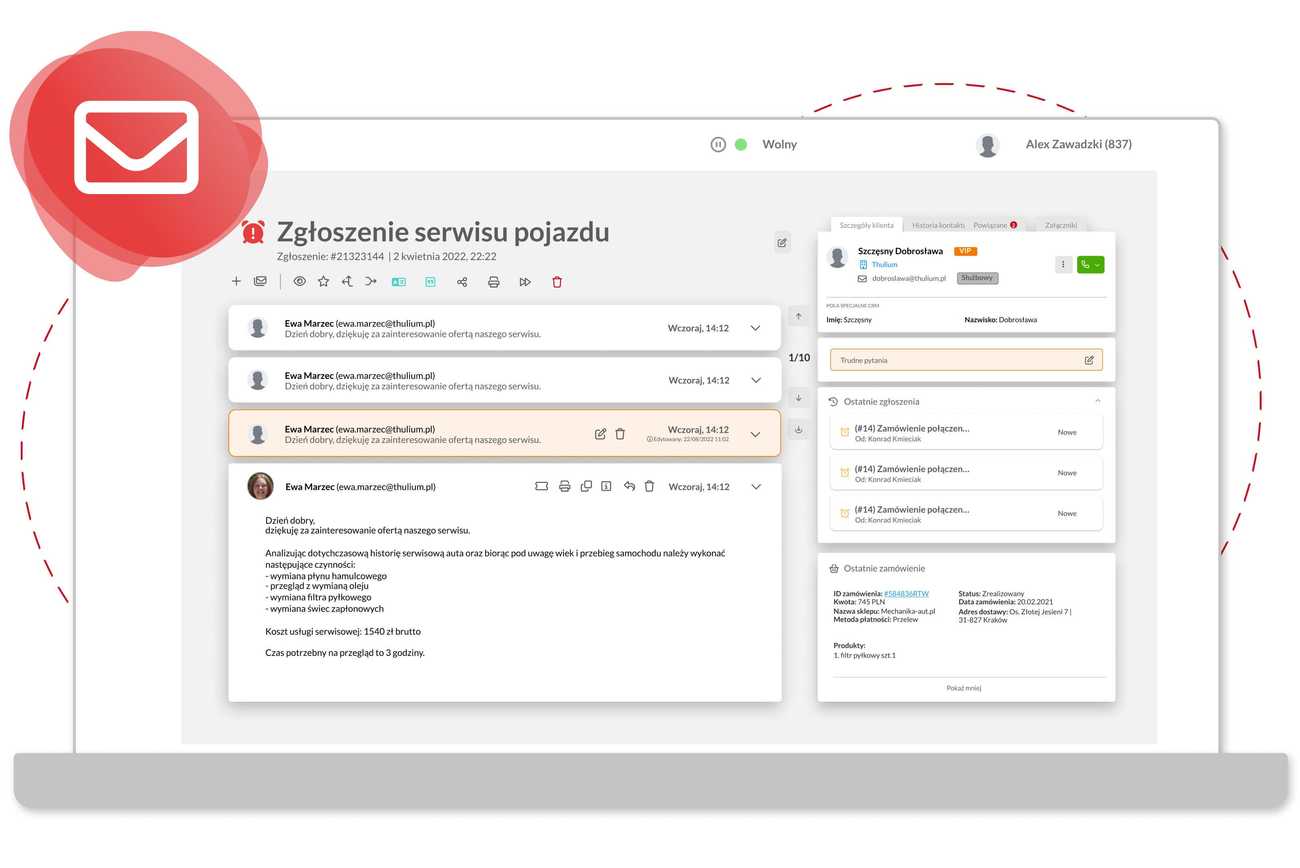
Task: Click the Trudne pytania note field
Action: [950, 360]
